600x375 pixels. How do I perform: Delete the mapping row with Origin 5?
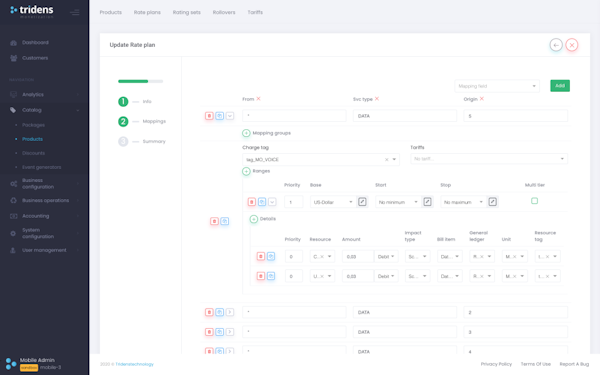pyautogui.click(x=209, y=116)
